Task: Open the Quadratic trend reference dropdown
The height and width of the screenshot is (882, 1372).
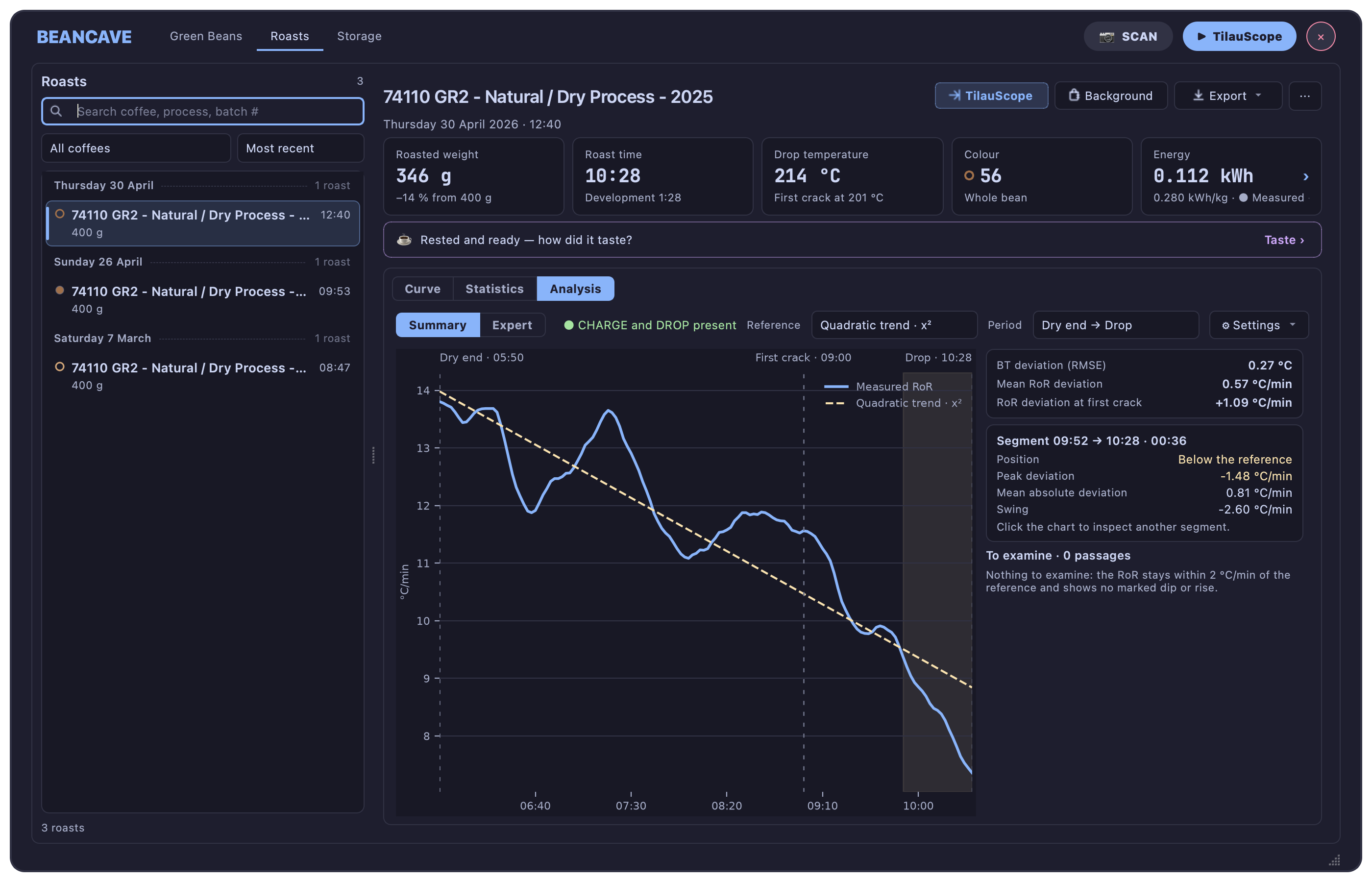Action: pos(894,325)
